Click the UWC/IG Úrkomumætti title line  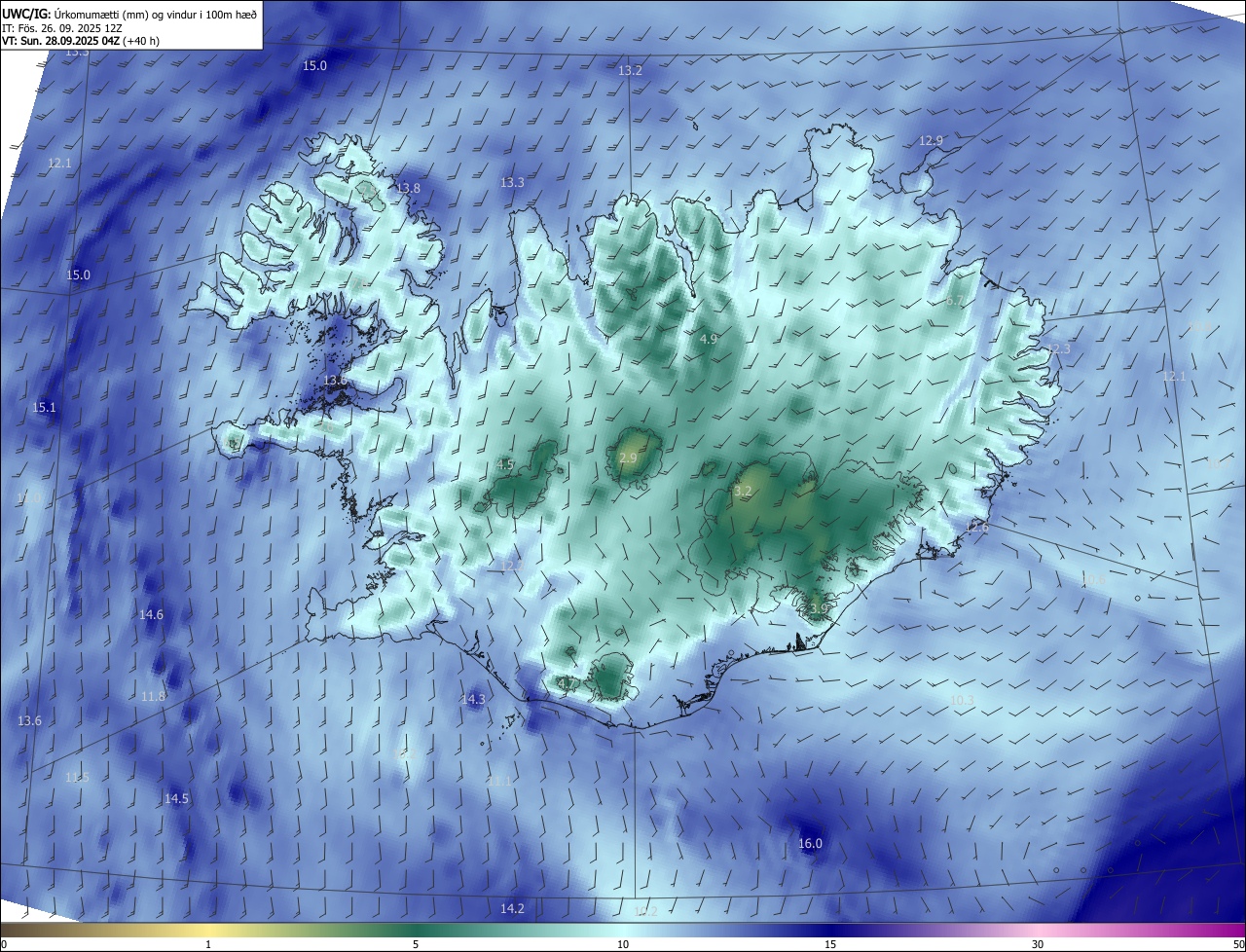pos(129,15)
